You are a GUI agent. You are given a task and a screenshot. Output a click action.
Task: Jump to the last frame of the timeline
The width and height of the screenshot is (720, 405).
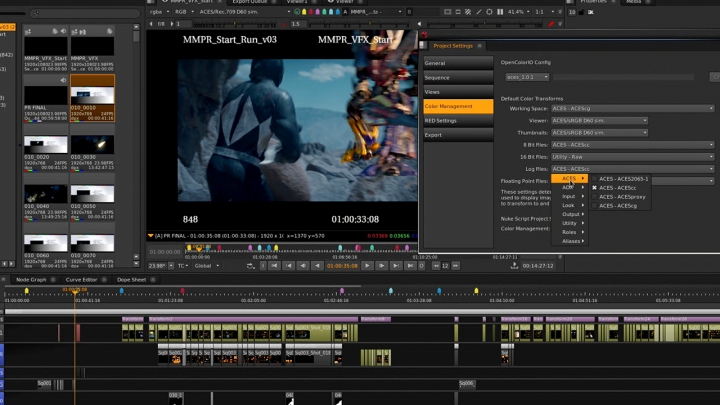pyautogui.click(x=410, y=266)
